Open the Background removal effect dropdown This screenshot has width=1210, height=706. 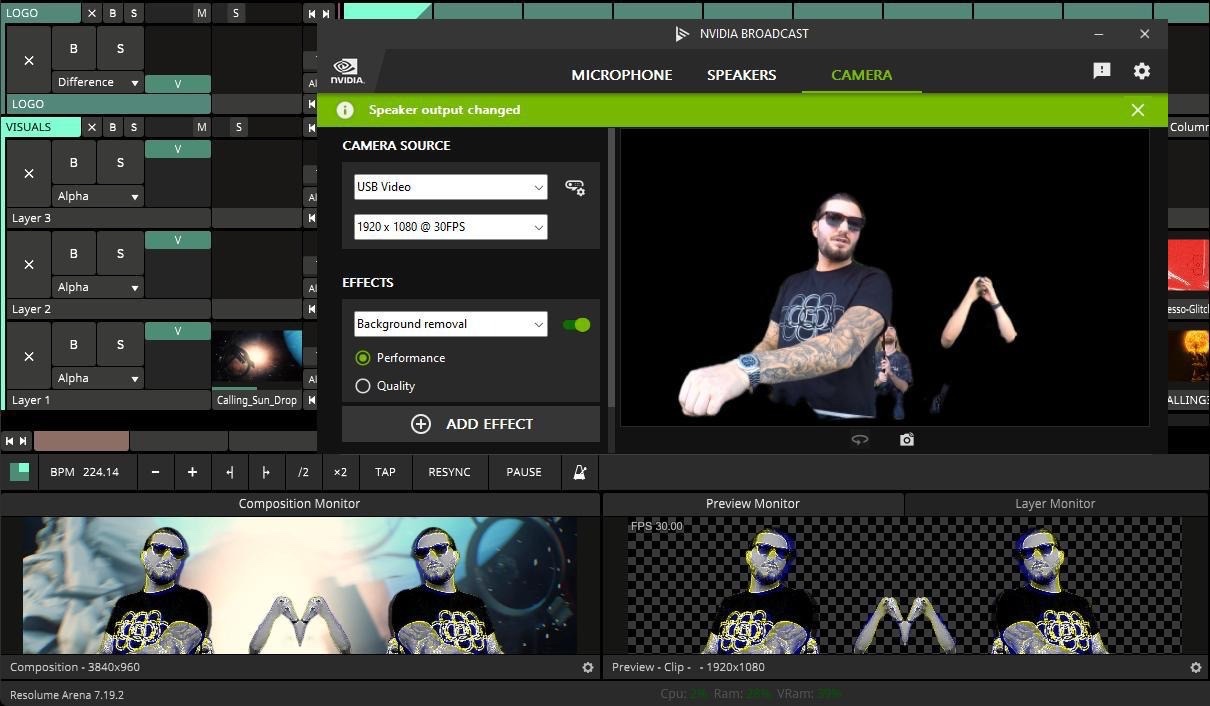[450, 324]
